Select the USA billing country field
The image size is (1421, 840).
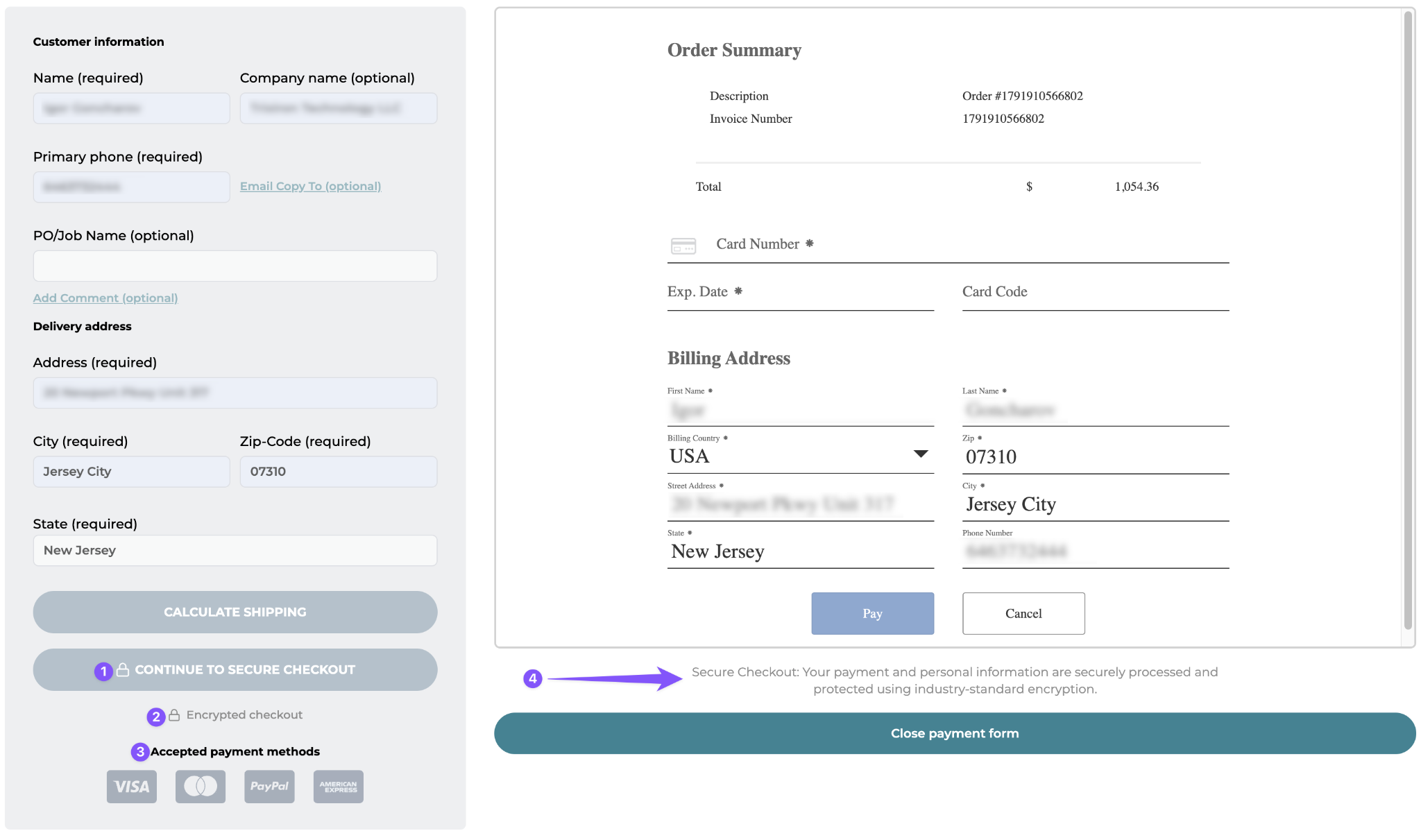[801, 456]
